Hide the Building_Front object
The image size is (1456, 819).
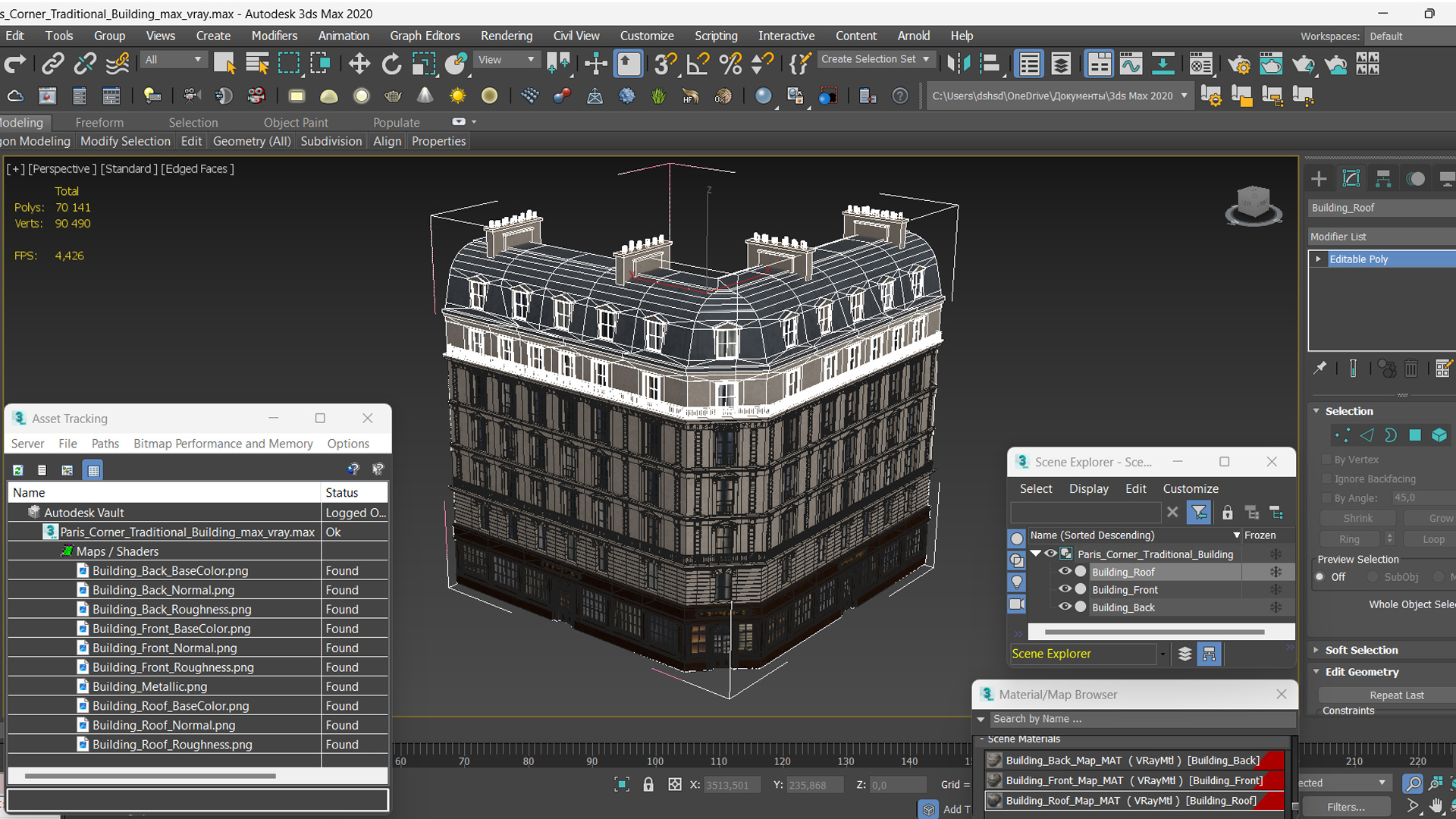(1065, 589)
